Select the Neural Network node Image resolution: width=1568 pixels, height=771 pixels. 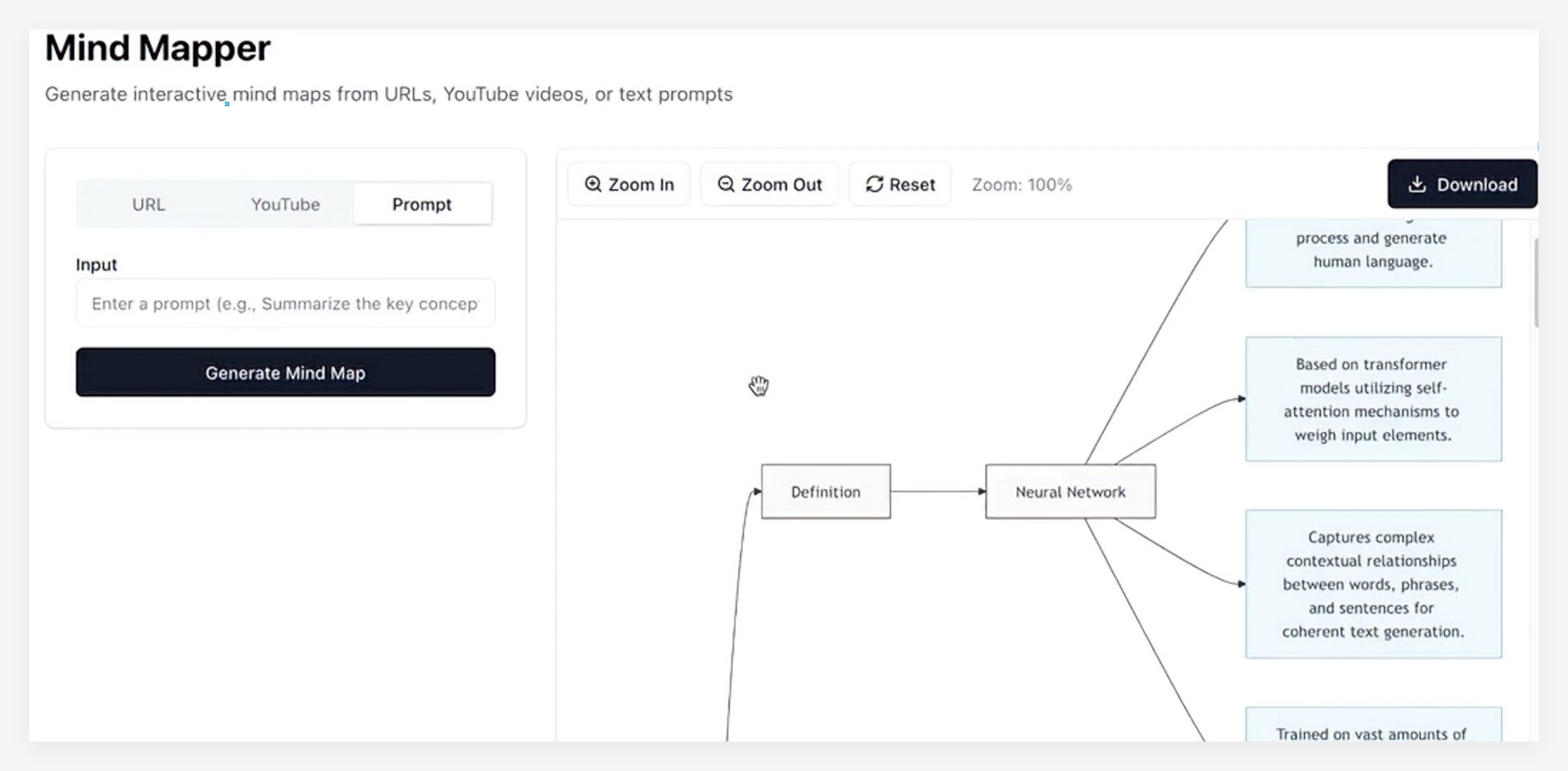(x=1070, y=492)
